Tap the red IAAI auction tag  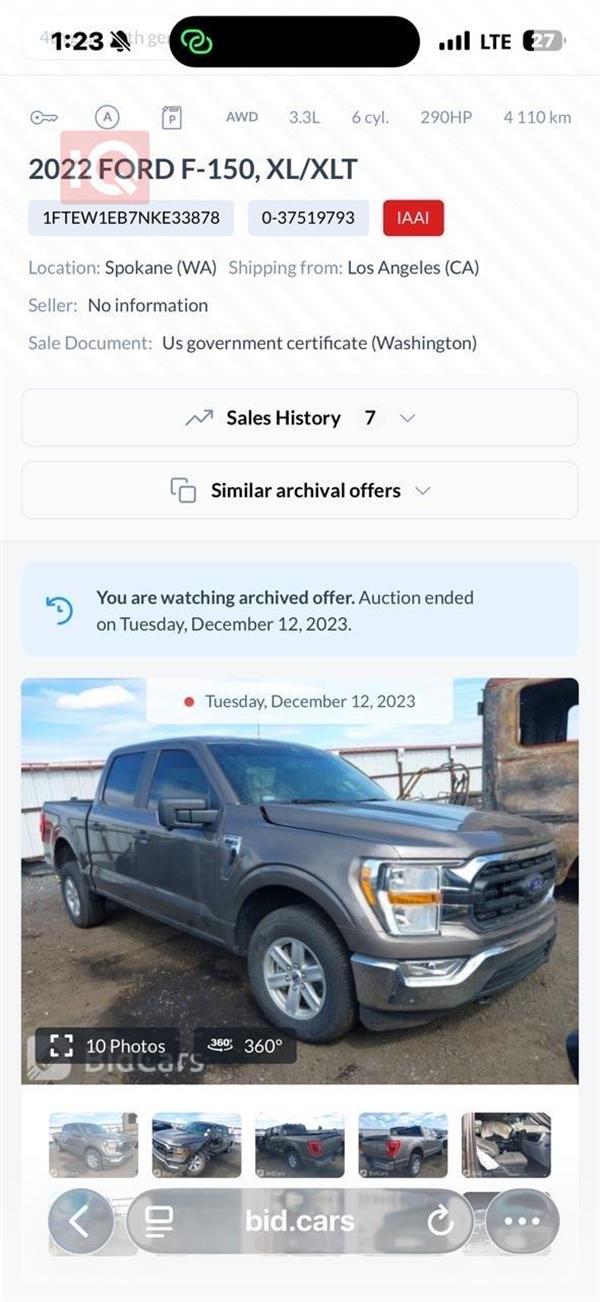click(413, 217)
